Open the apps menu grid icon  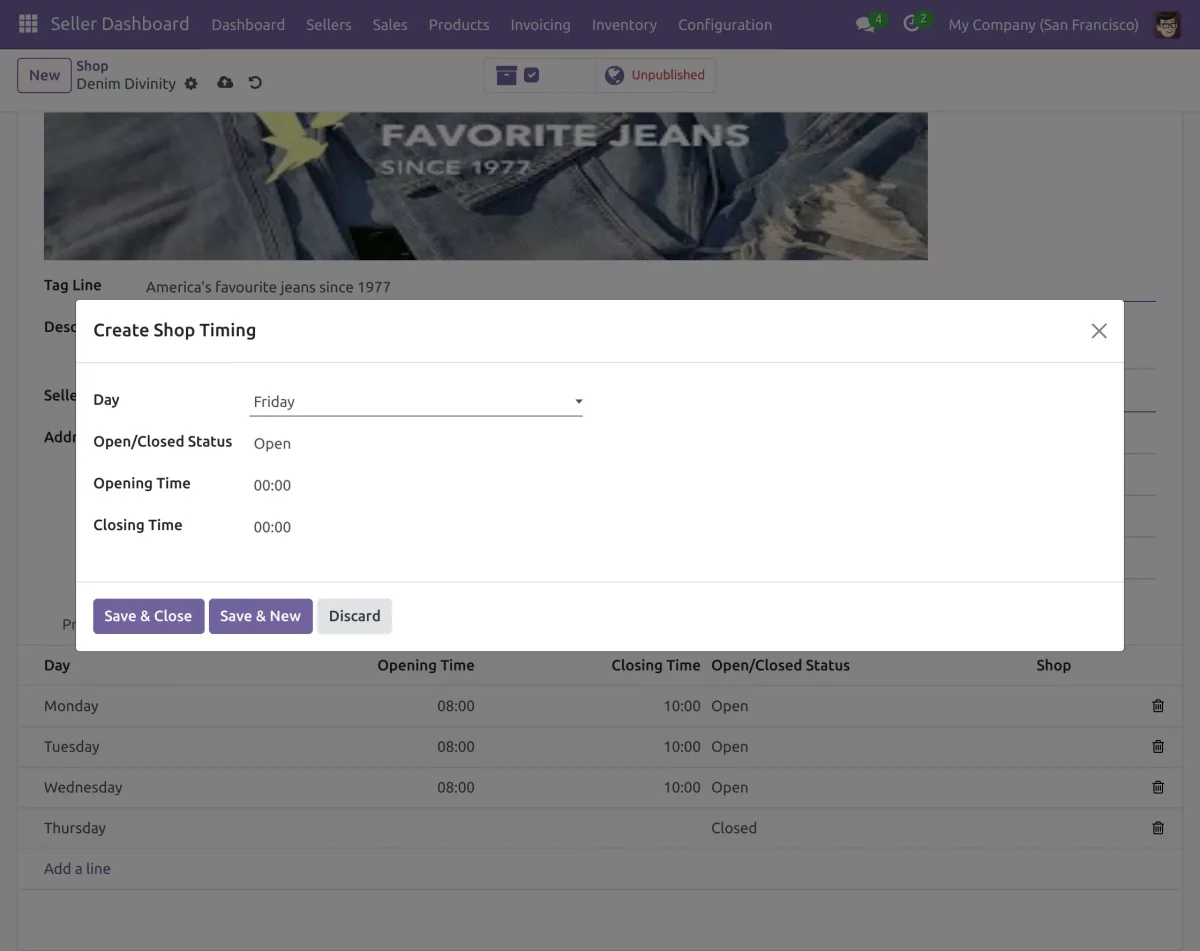(x=27, y=23)
